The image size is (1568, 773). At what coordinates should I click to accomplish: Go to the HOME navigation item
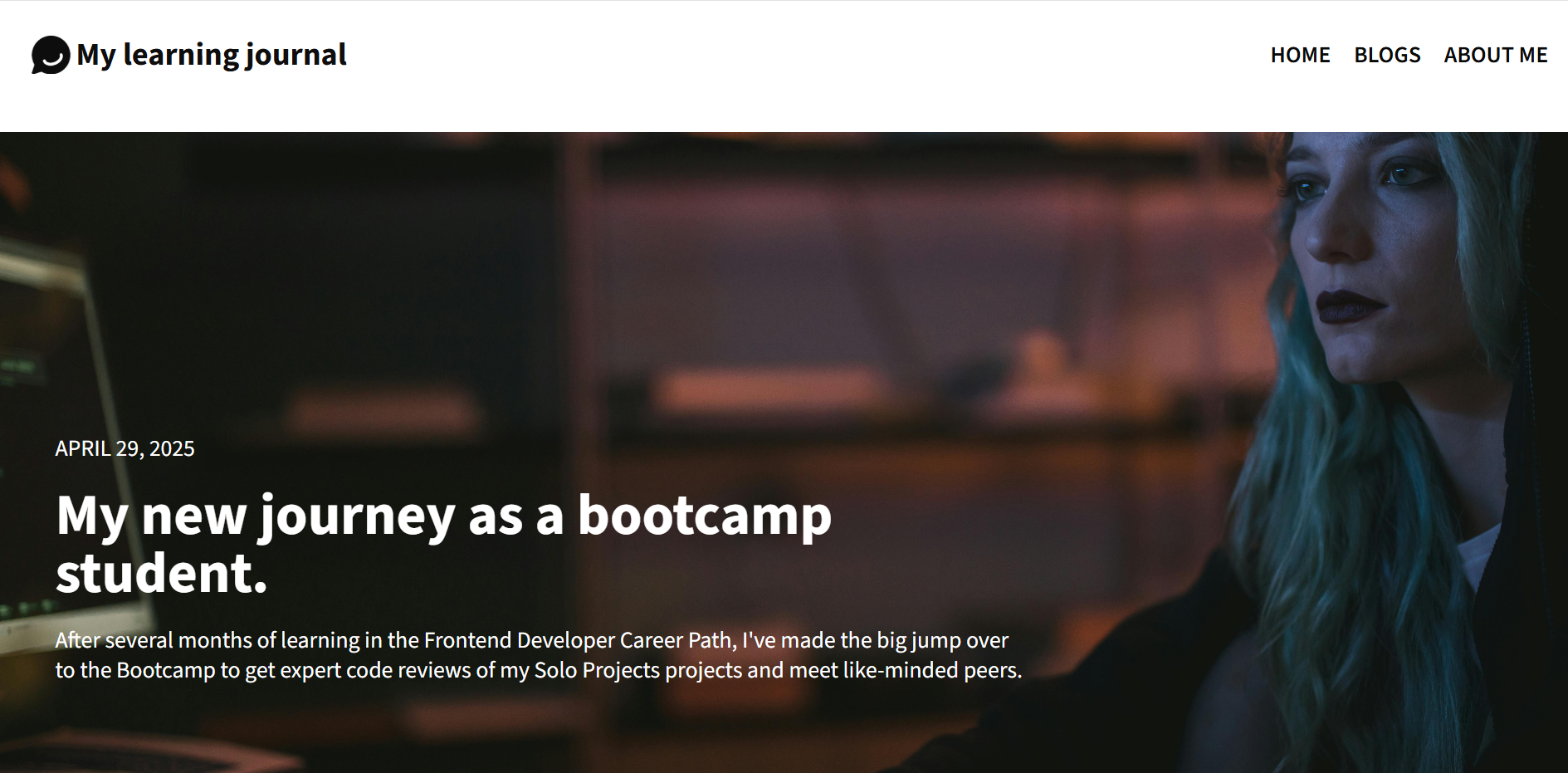pyautogui.click(x=1300, y=55)
